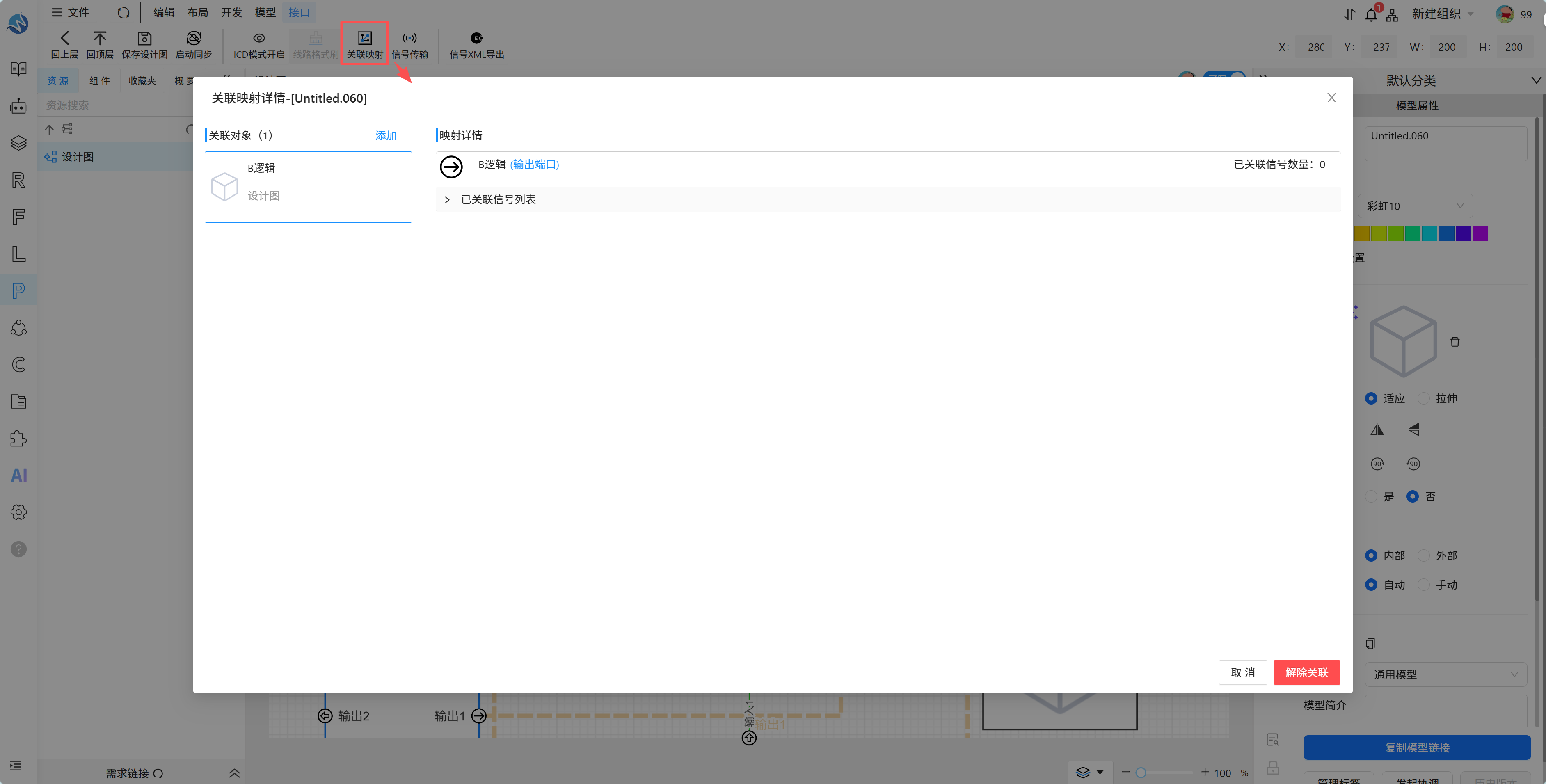Click the refresh icon beside 文件
The width and height of the screenshot is (1546, 784).
click(123, 13)
